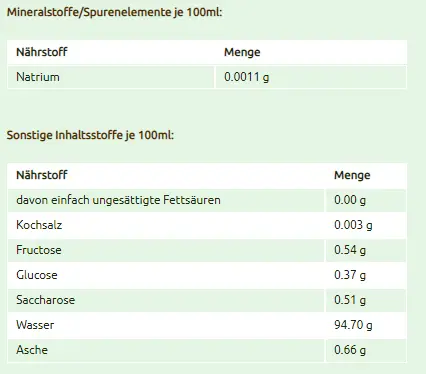Select the Saccharose row label

(46, 300)
